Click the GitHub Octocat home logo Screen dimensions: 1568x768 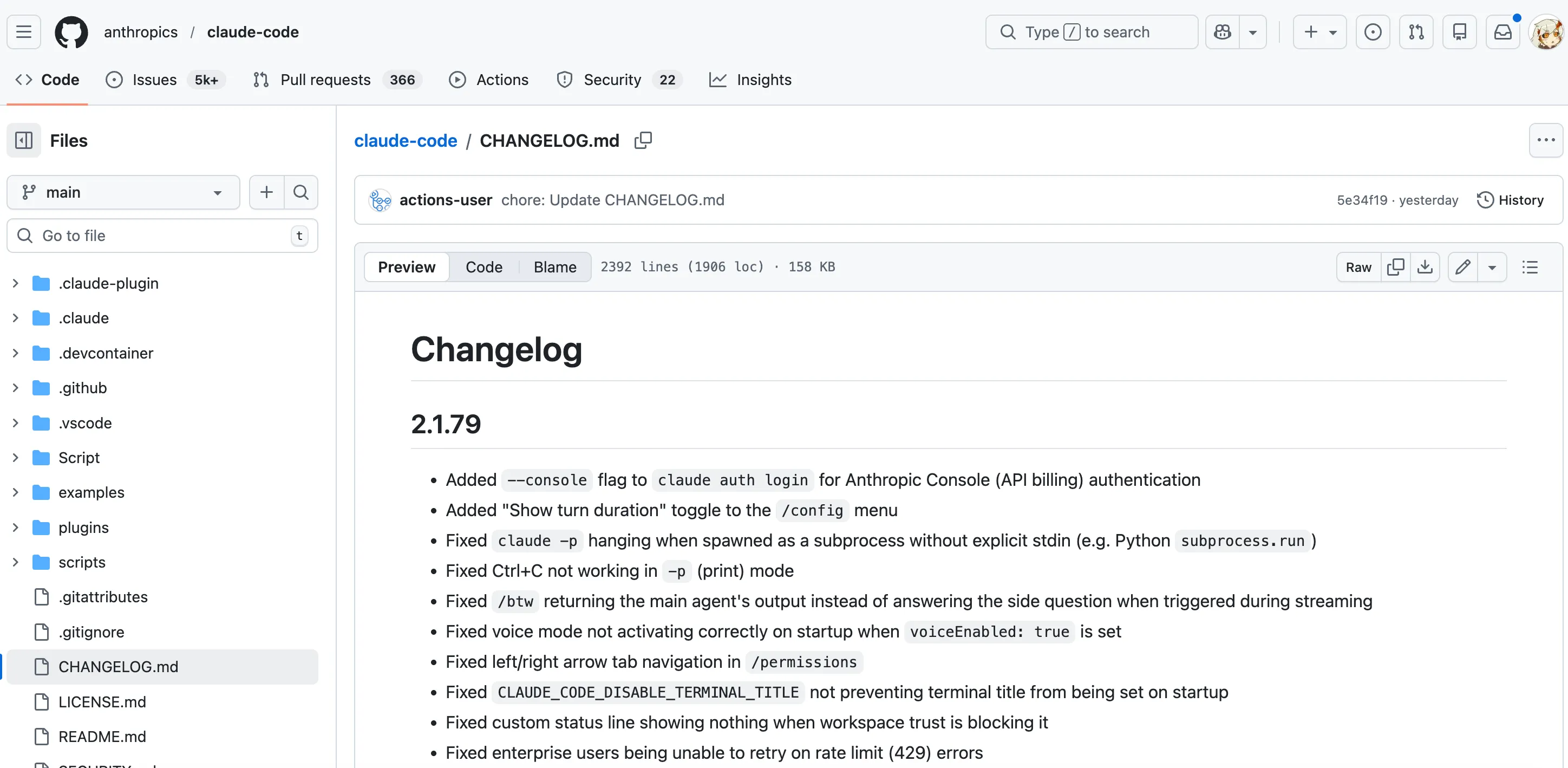pos(71,31)
